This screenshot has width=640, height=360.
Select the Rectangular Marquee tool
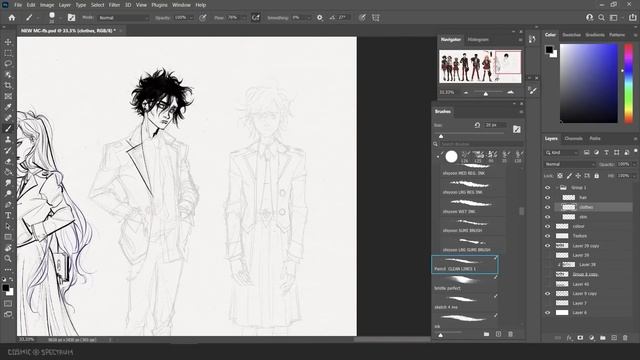pyautogui.click(x=8, y=53)
